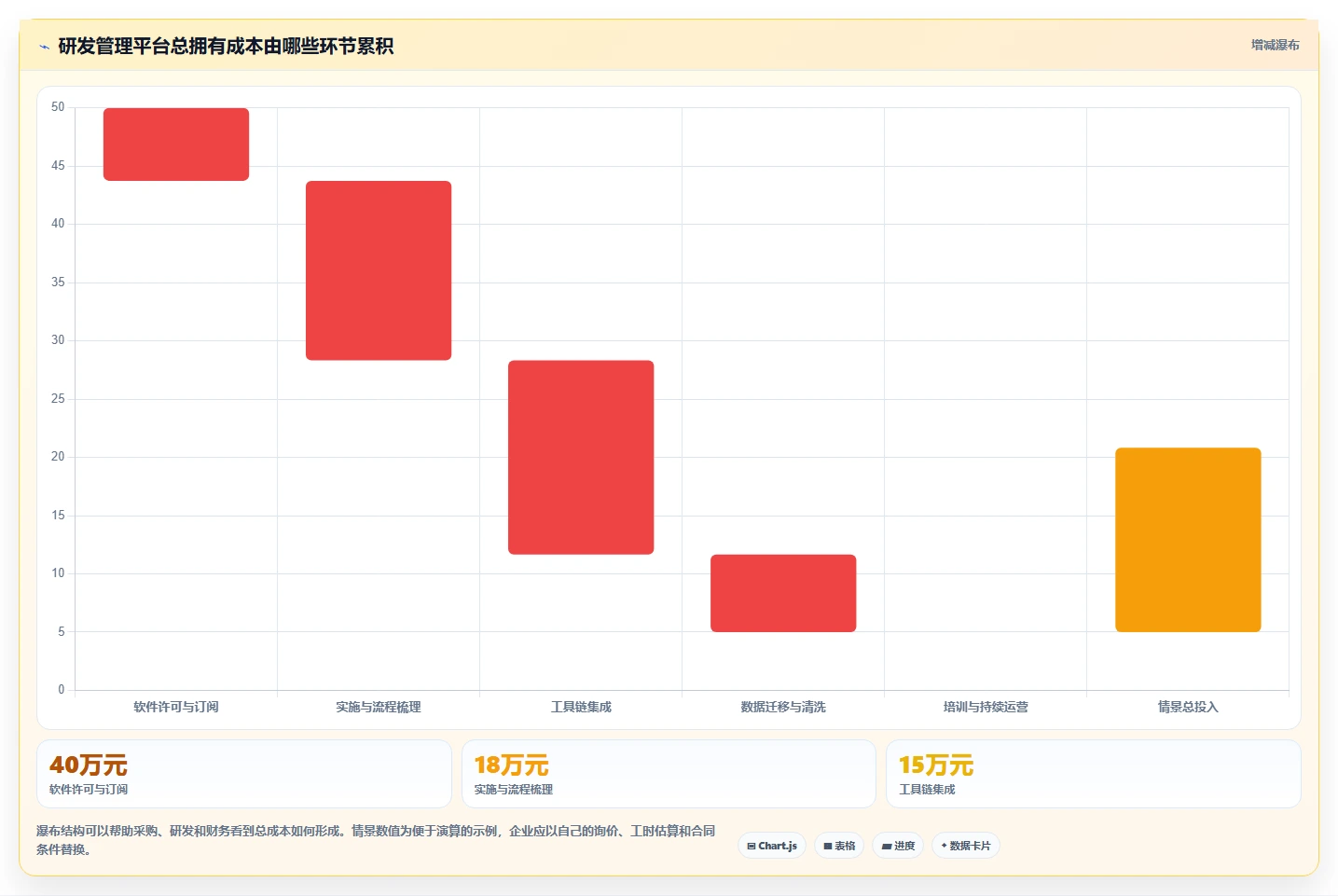Click the x-axis label 数据迁移与清洗

click(x=783, y=707)
